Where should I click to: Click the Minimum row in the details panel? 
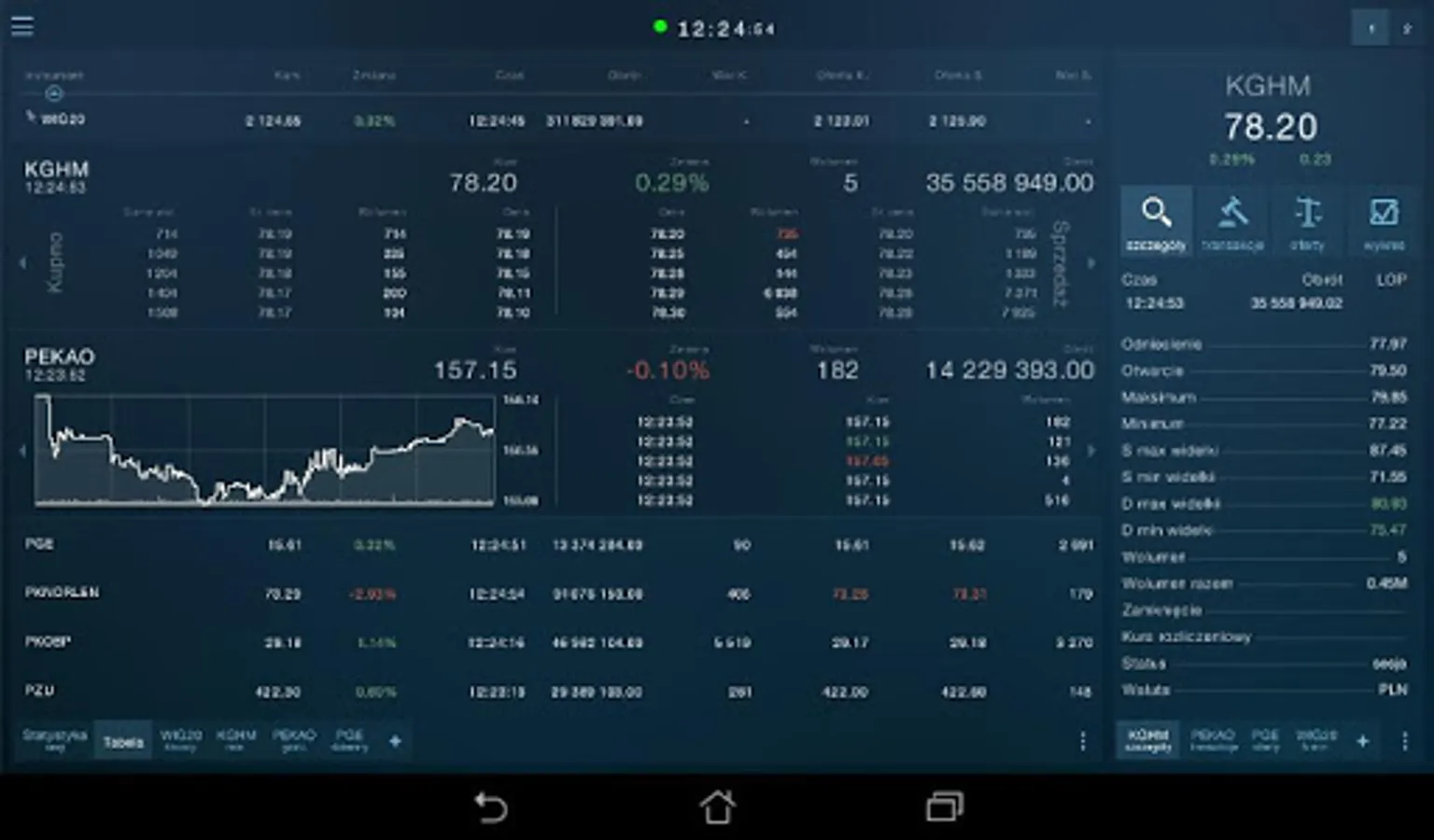point(1264,424)
